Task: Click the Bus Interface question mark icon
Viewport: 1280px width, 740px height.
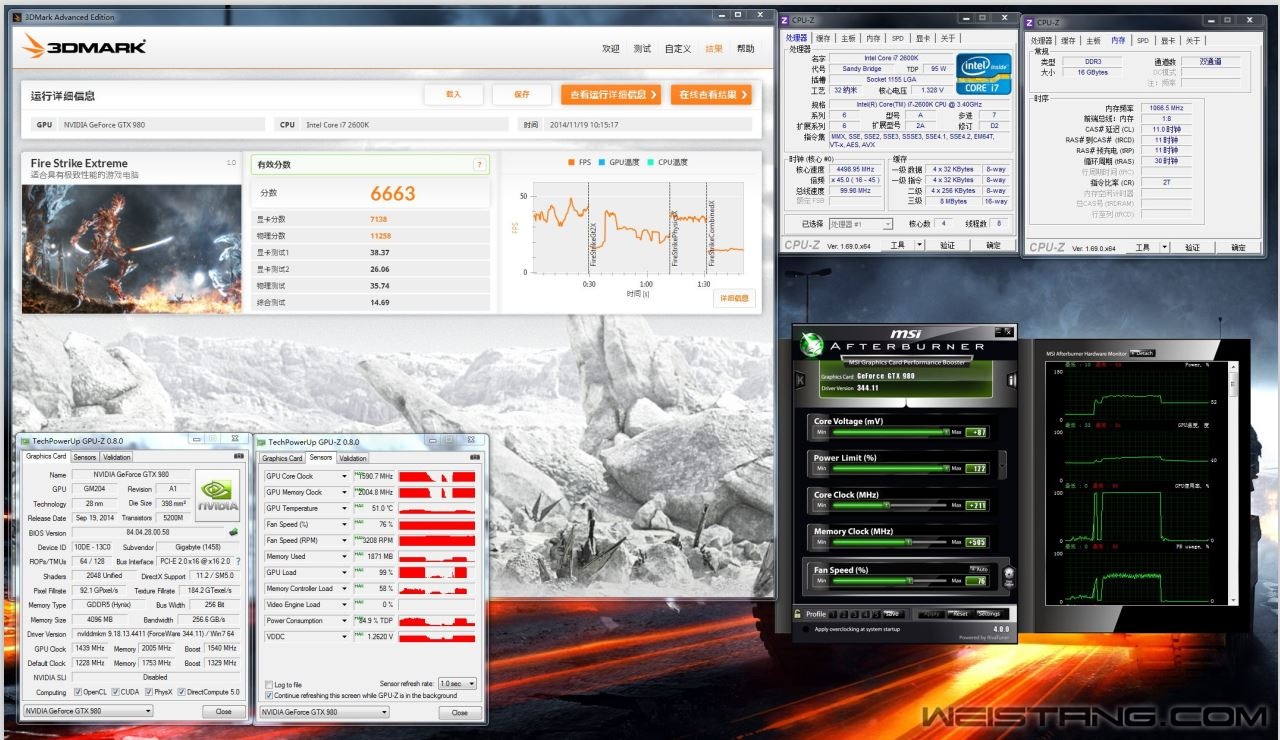Action: [x=238, y=562]
